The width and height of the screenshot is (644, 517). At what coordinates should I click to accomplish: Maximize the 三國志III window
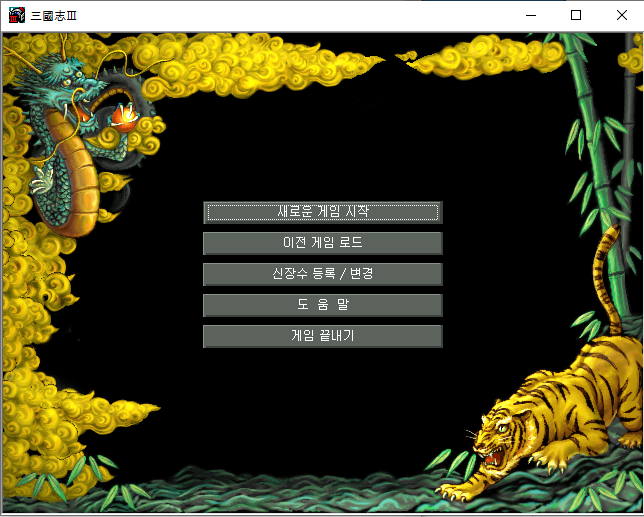[576, 16]
